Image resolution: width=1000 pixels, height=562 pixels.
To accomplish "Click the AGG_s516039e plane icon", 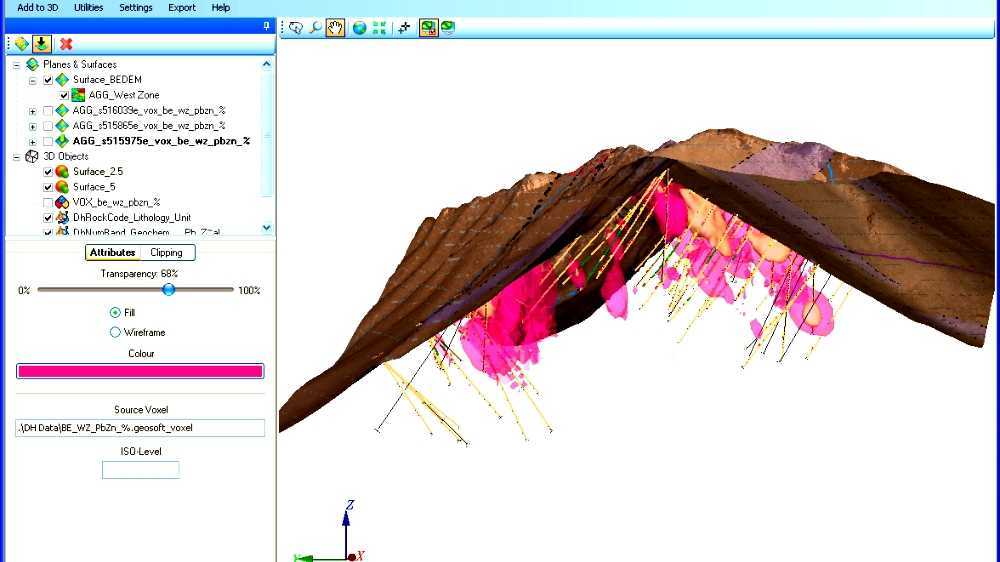I will (x=62, y=110).
